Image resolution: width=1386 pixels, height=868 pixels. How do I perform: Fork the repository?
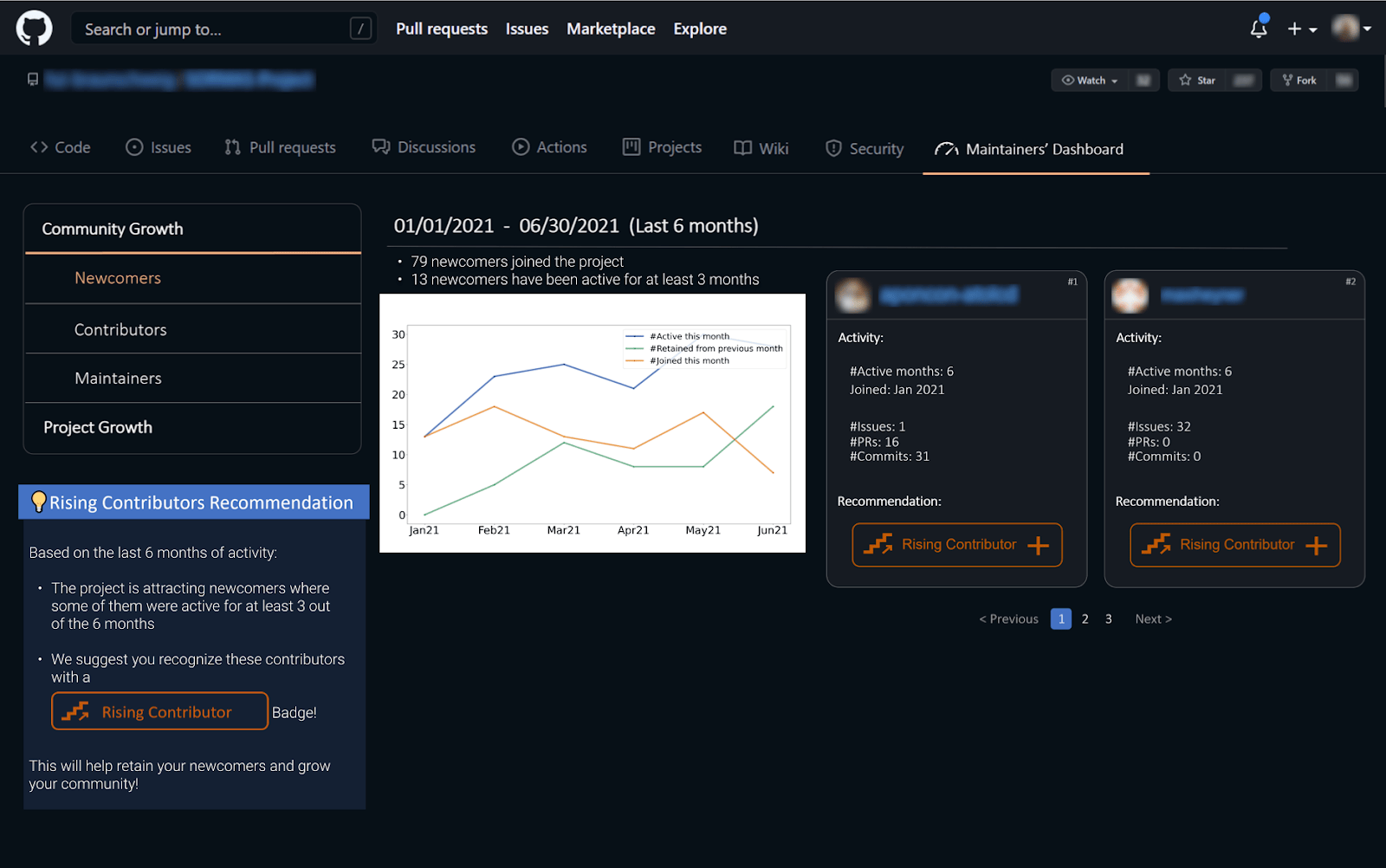[1299, 81]
